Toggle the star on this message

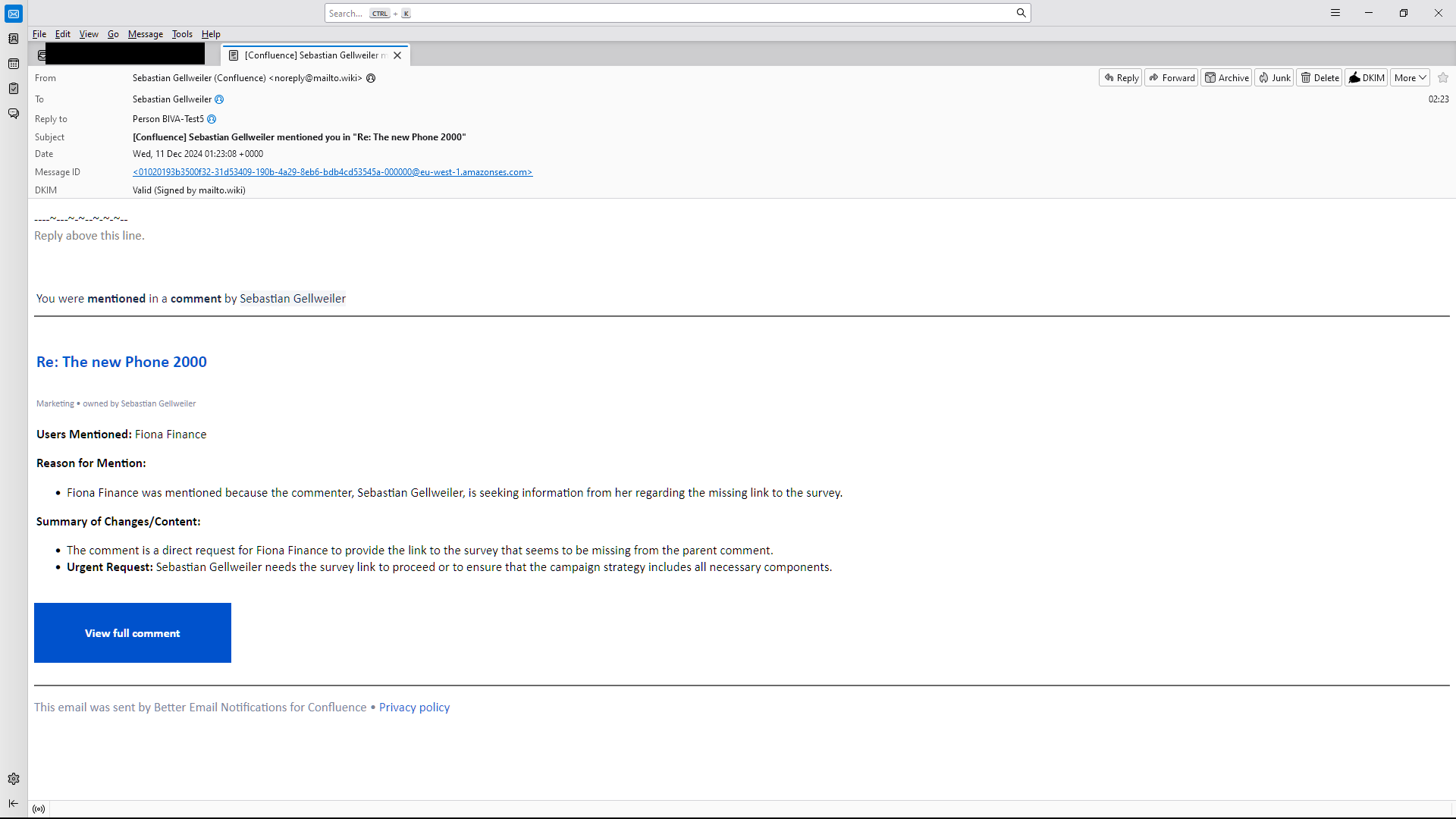pyautogui.click(x=1443, y=77)
